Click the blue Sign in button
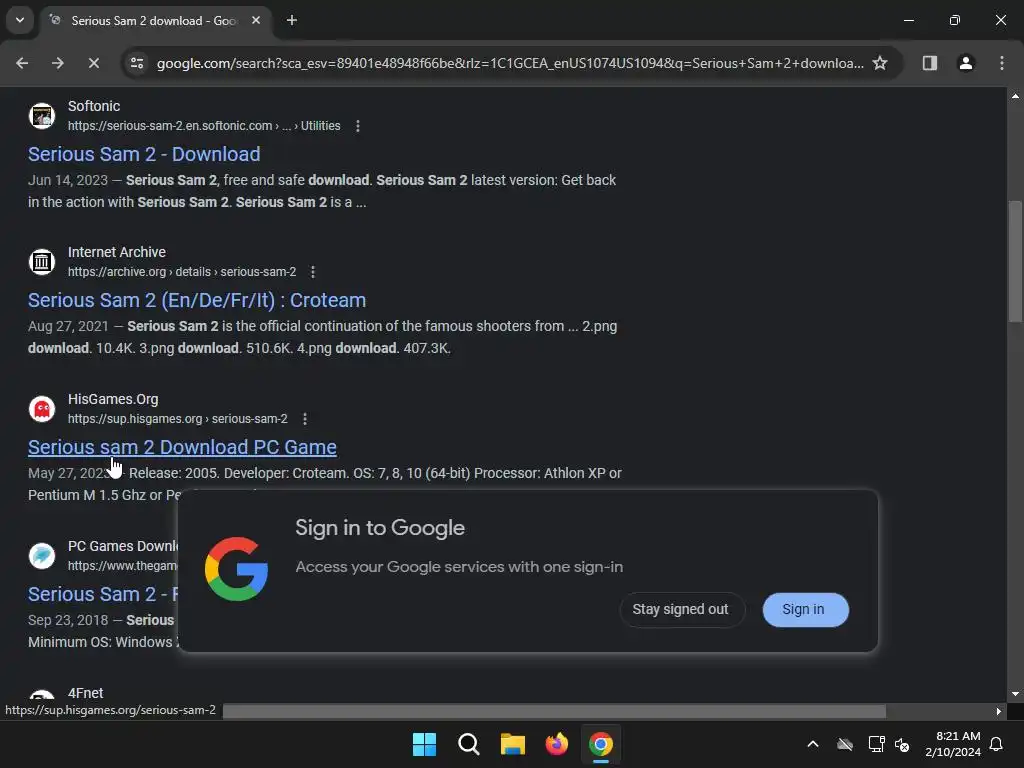 pyautogui.click(x=805, y=609)
